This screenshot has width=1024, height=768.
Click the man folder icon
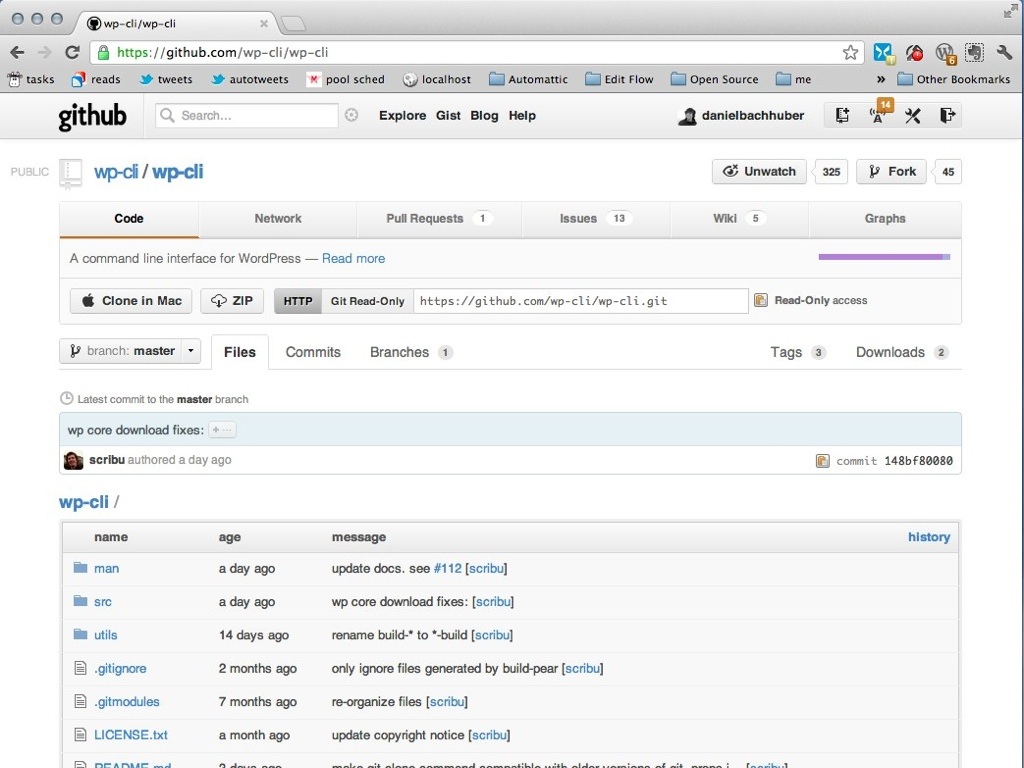tap(80, 568)
